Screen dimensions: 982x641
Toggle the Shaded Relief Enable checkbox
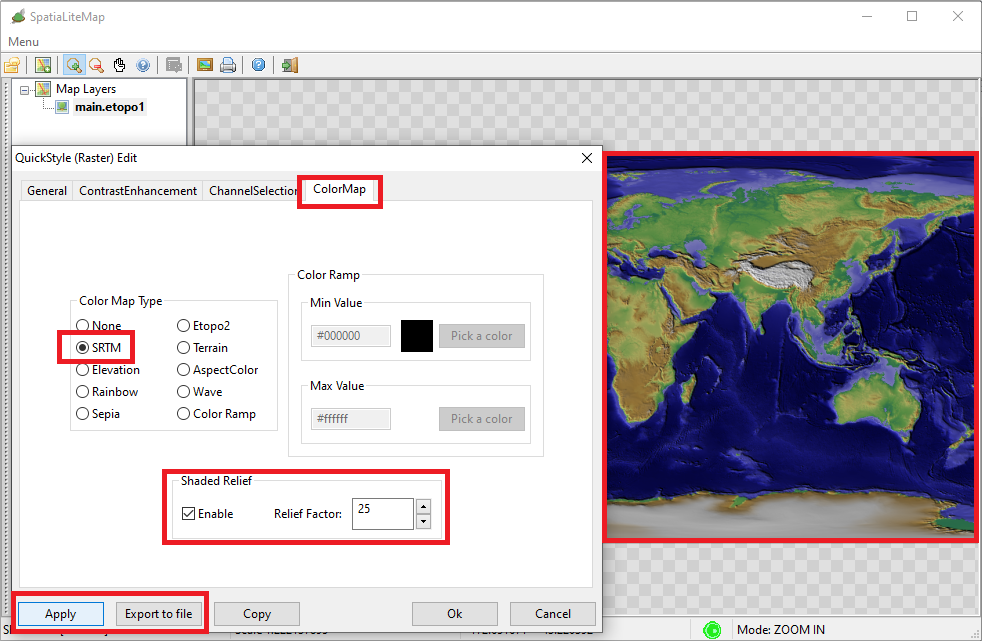[x=189, y=514]
